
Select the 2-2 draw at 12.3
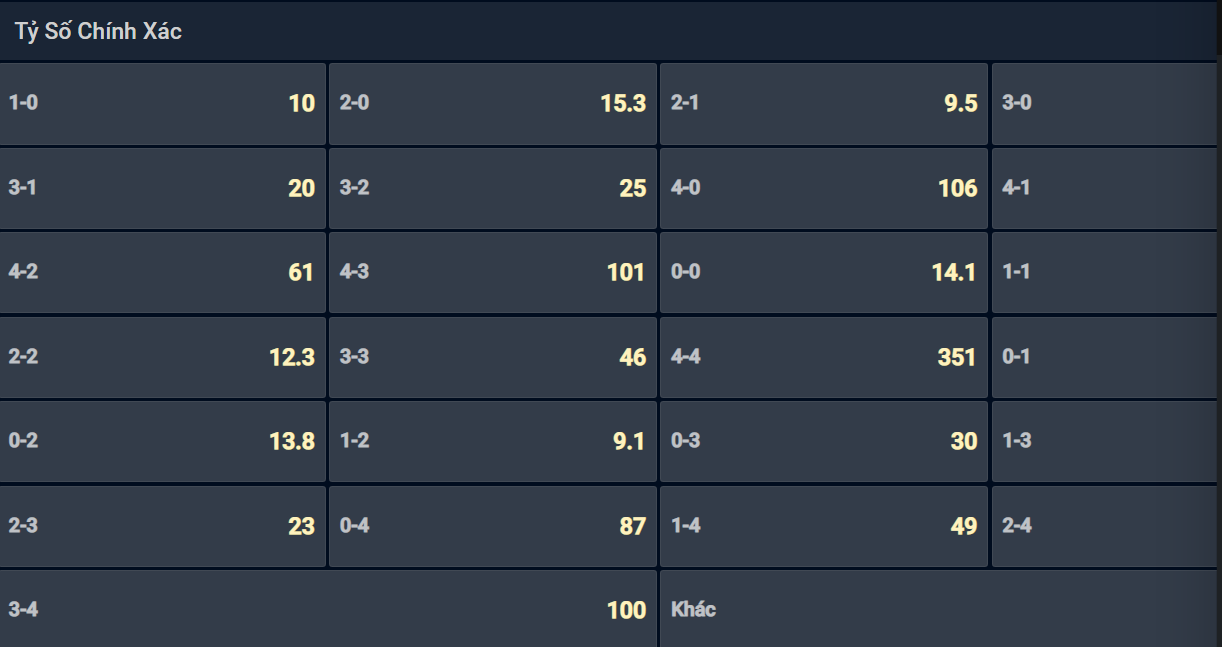tap(163, 357)
